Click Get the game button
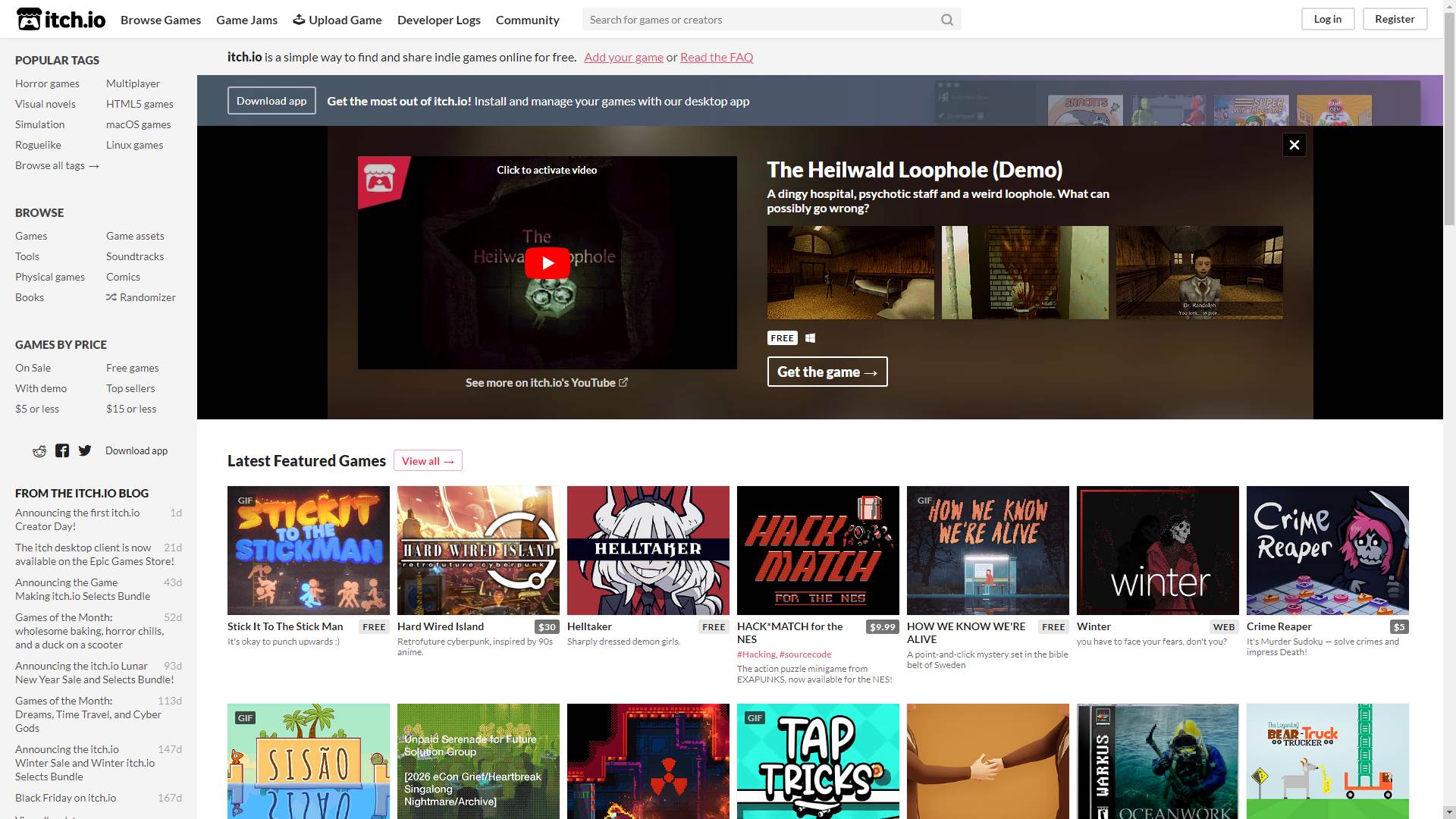Image resolution: width=1456 pixels, height=819 pixels. [827, 372]
